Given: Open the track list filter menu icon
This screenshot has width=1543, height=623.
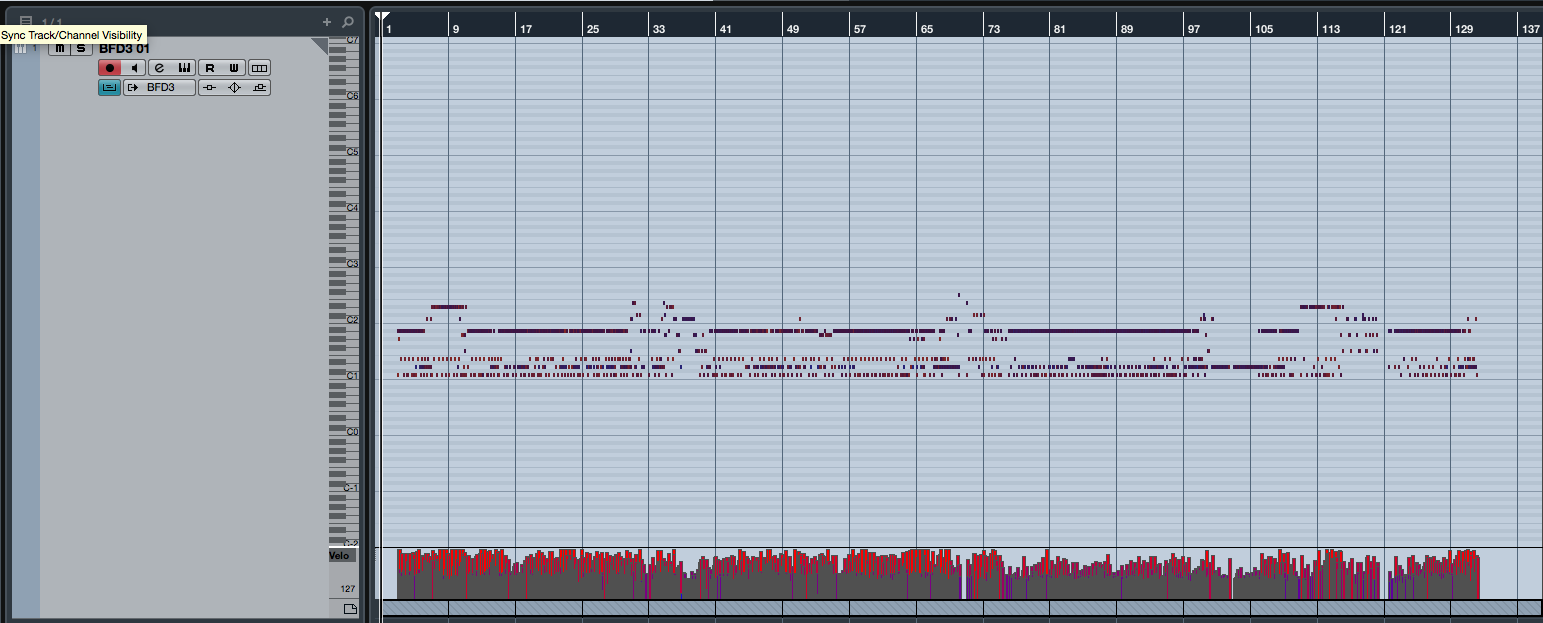Looking at the screenshot, I should click(27, 21).
